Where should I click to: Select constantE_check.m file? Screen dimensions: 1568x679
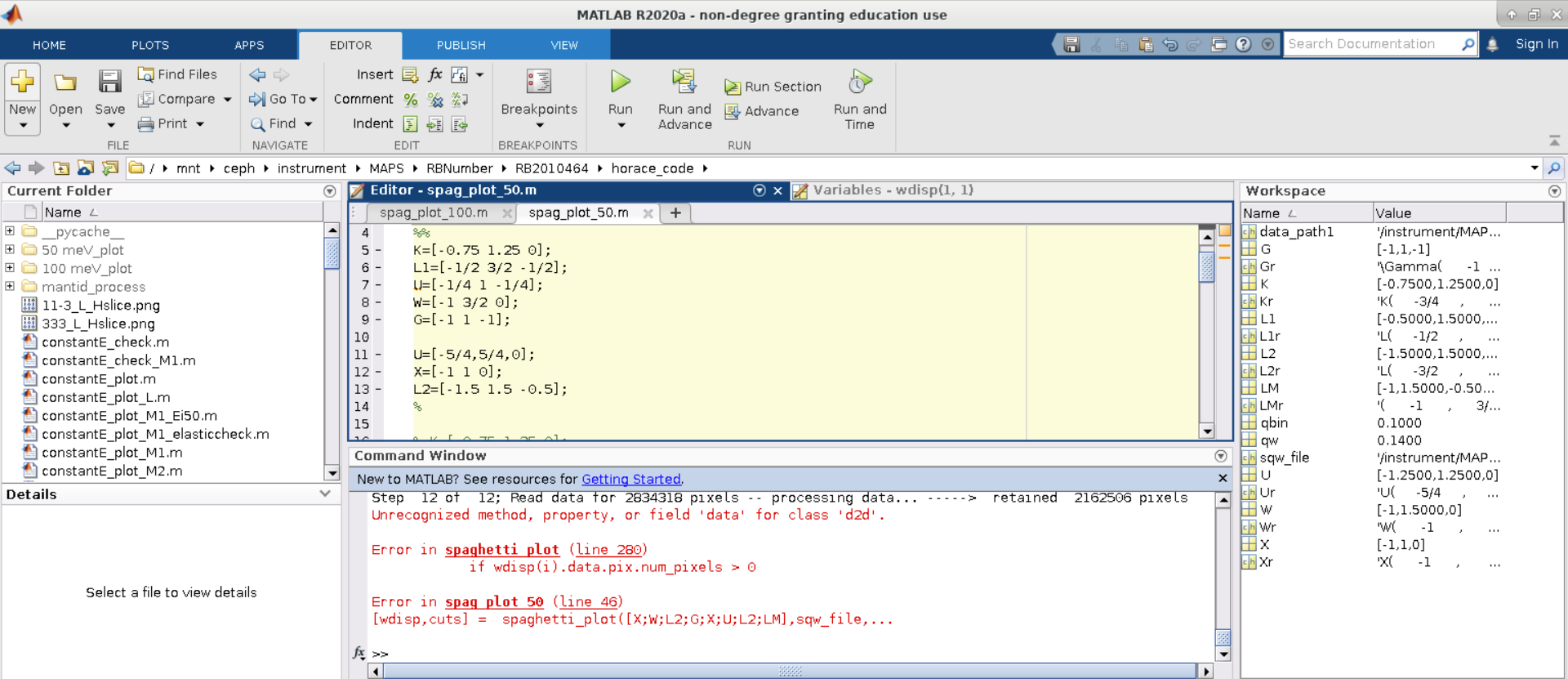(105, 342)
